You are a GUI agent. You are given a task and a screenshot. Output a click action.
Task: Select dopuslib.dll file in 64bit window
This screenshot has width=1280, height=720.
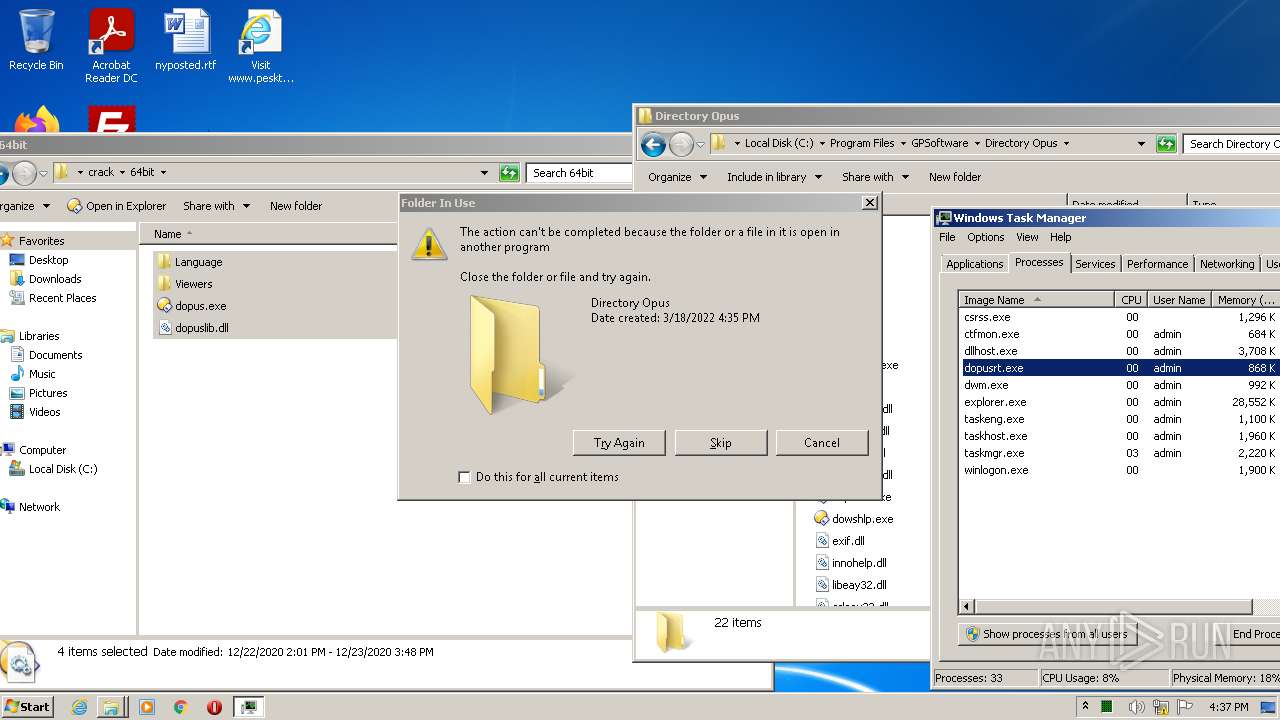tap(201, 328)
